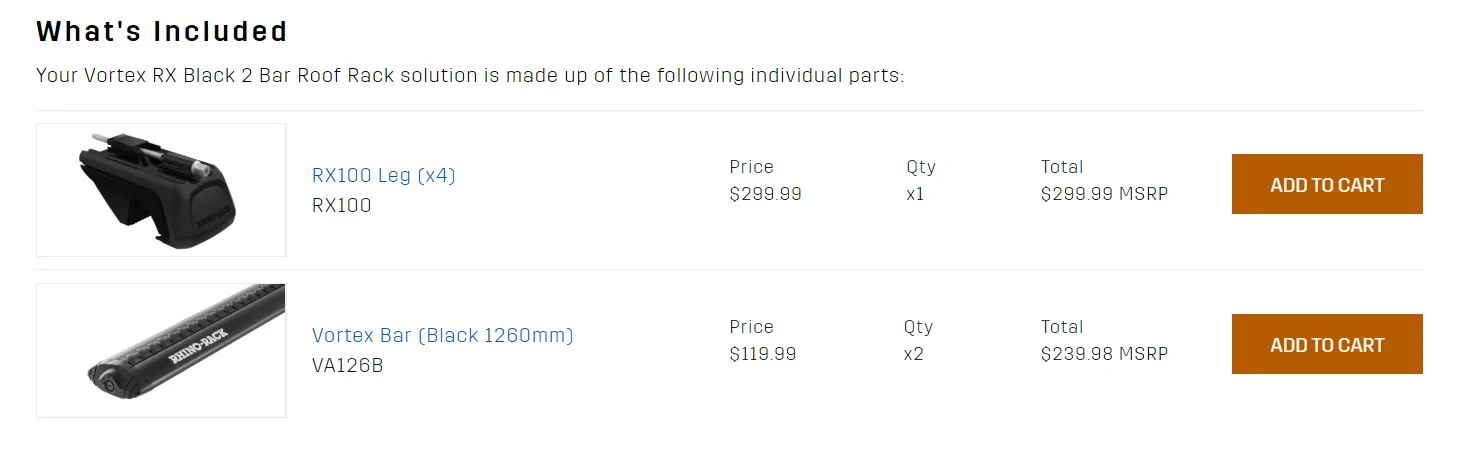Click the RX100 part number text
This screenshot has width=1461, height=464.
[341, 206]
